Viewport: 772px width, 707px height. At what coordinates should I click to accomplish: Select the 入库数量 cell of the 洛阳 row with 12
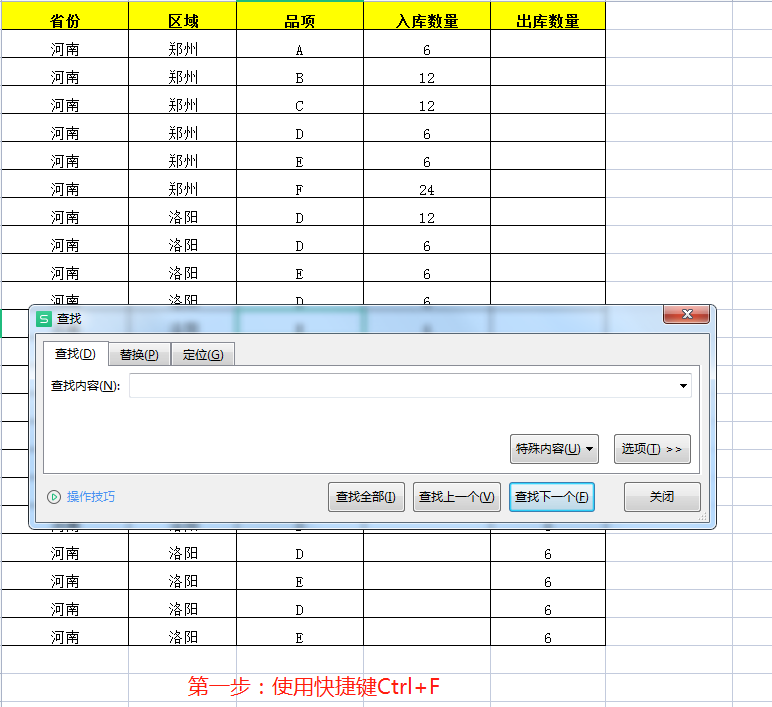click(427, 213)
